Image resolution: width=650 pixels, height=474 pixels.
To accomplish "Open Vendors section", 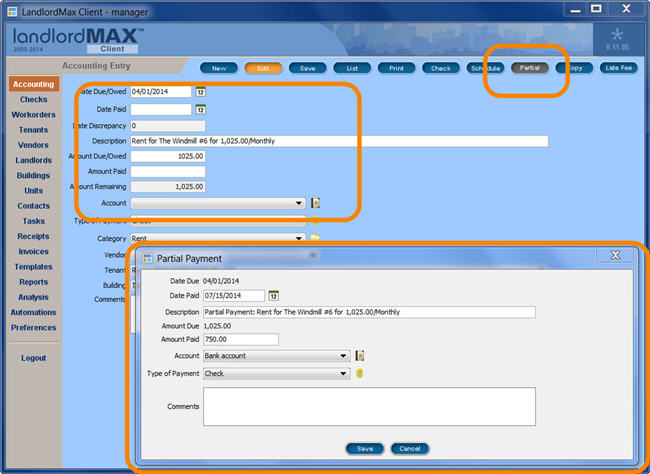I will [34, 145].
